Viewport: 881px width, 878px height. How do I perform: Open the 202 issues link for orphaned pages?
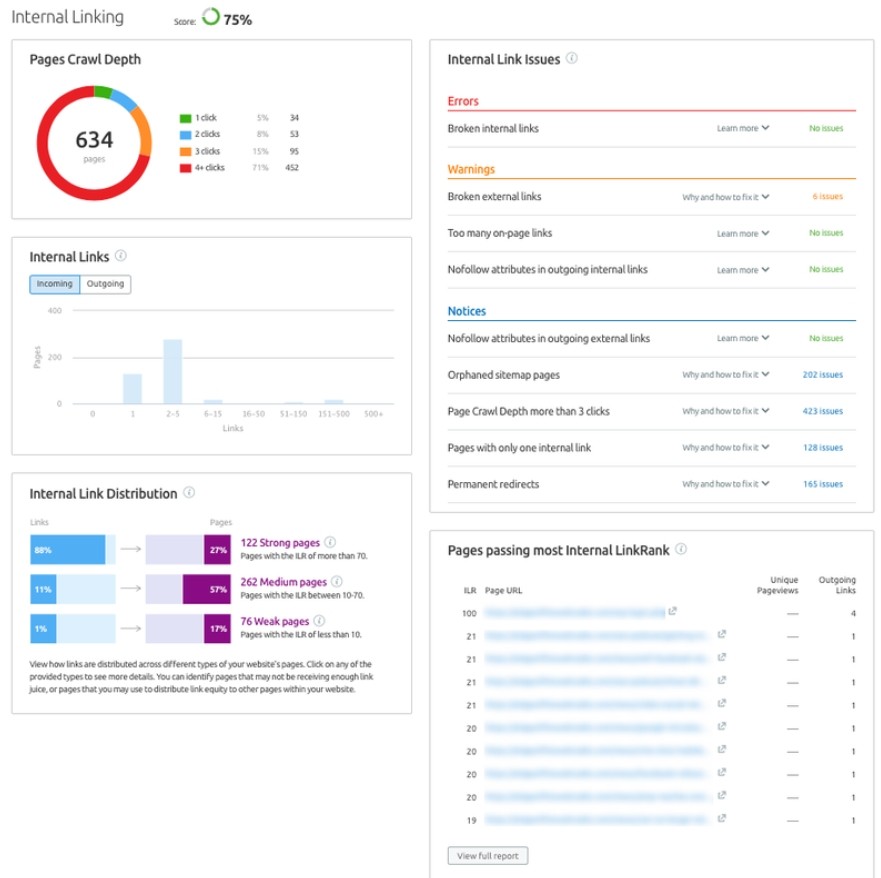(x=823, y=375)
